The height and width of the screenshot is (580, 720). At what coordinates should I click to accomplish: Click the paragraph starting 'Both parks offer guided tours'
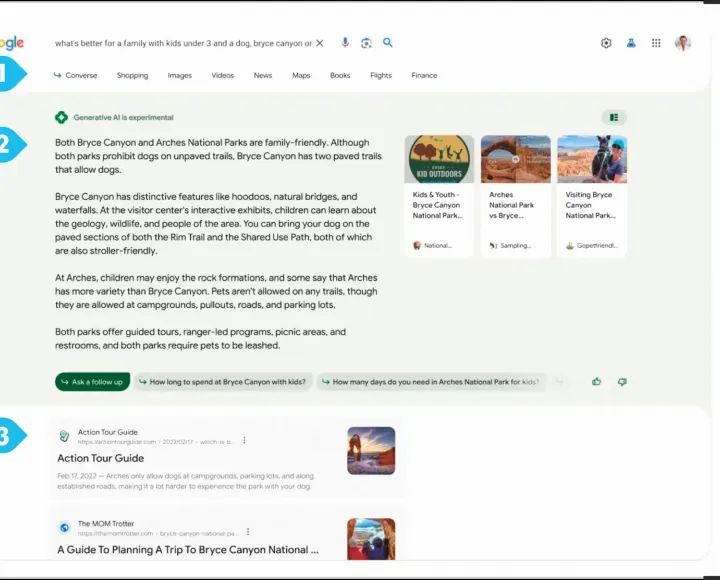[200, 338]
